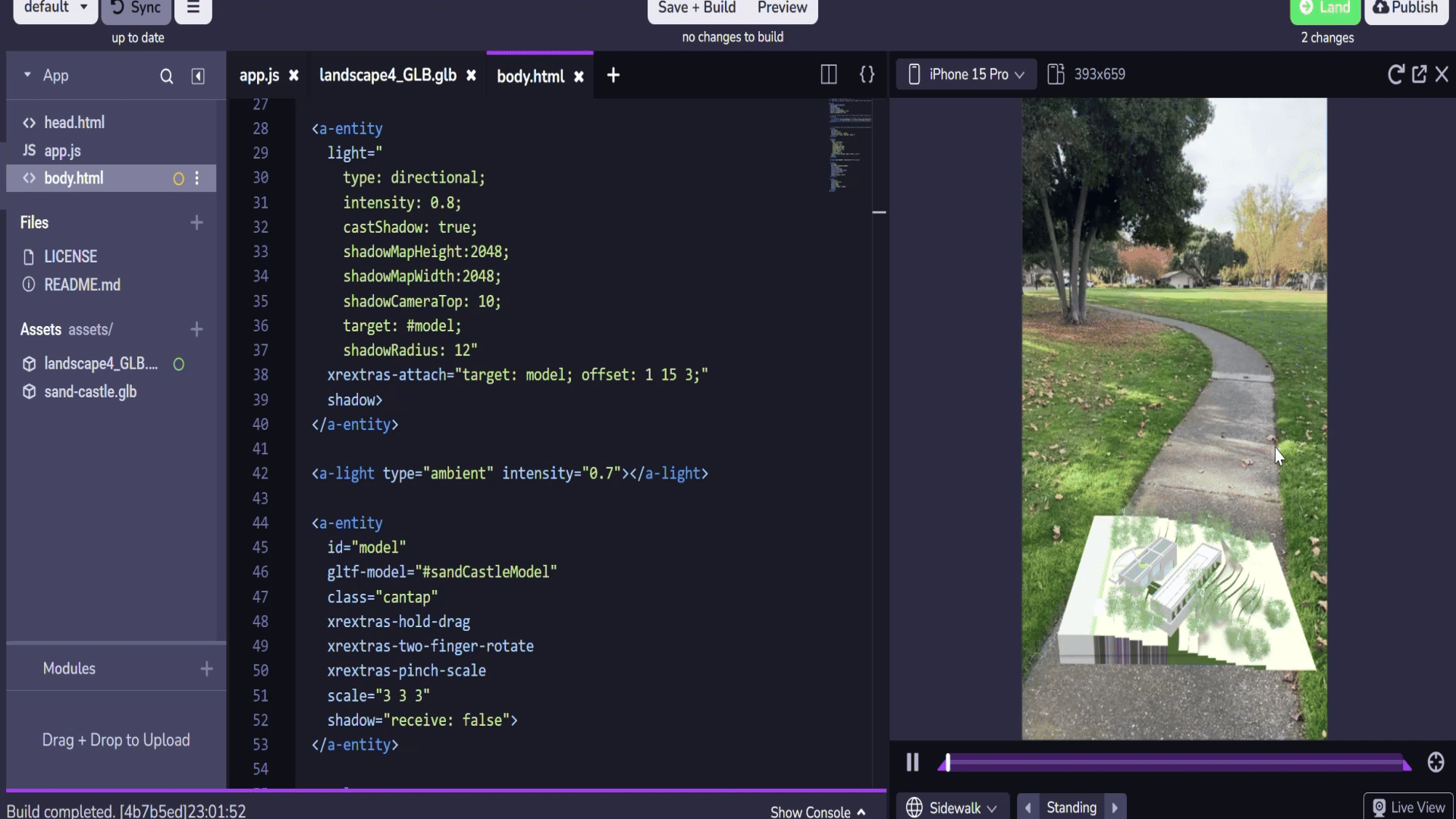Click the recenter target icon

[1436, 762]
